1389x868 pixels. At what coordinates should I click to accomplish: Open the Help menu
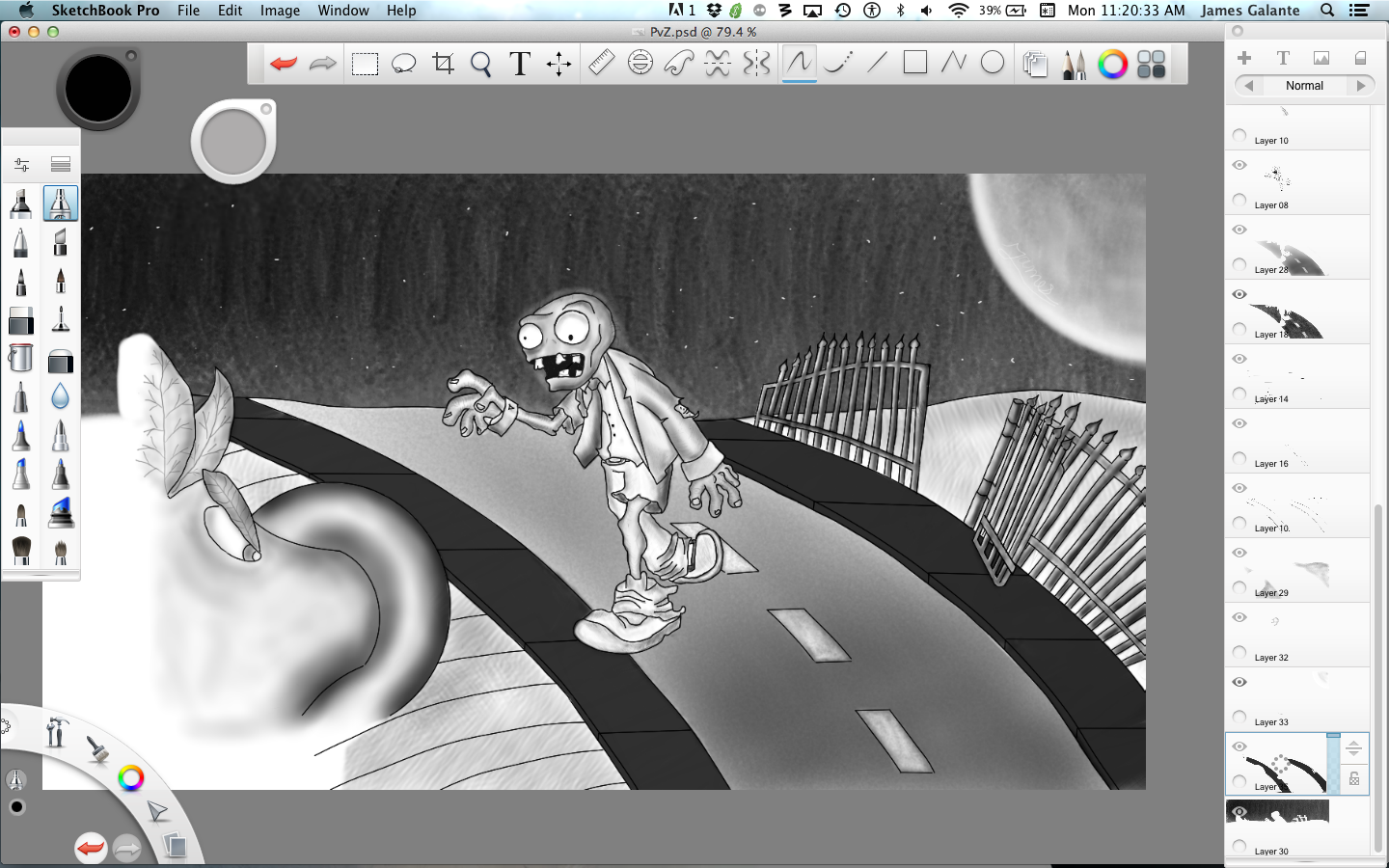click(x=401, y=11)
